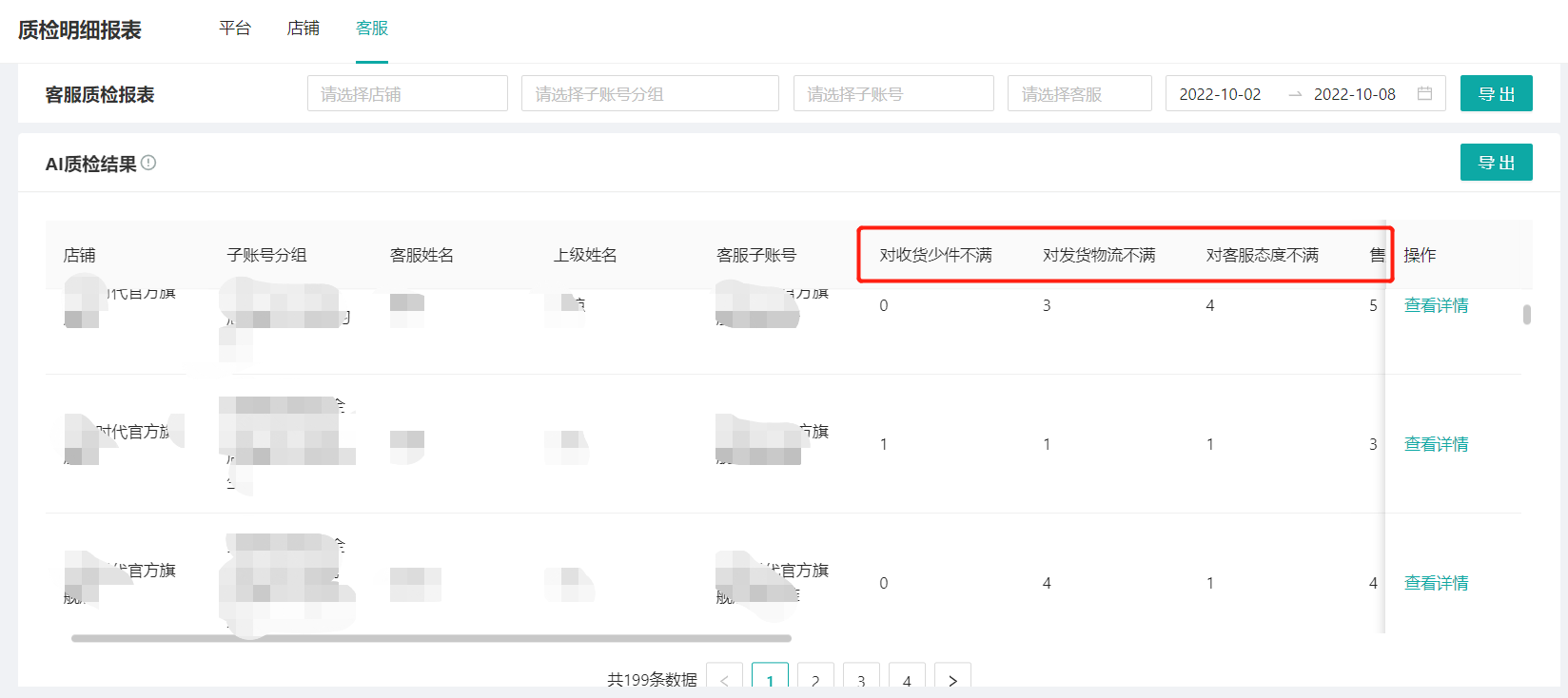The height and width of the screenshot is (698, 1568).
Task: Click the info icon beside AI质检结果
Action: [148, 163]
